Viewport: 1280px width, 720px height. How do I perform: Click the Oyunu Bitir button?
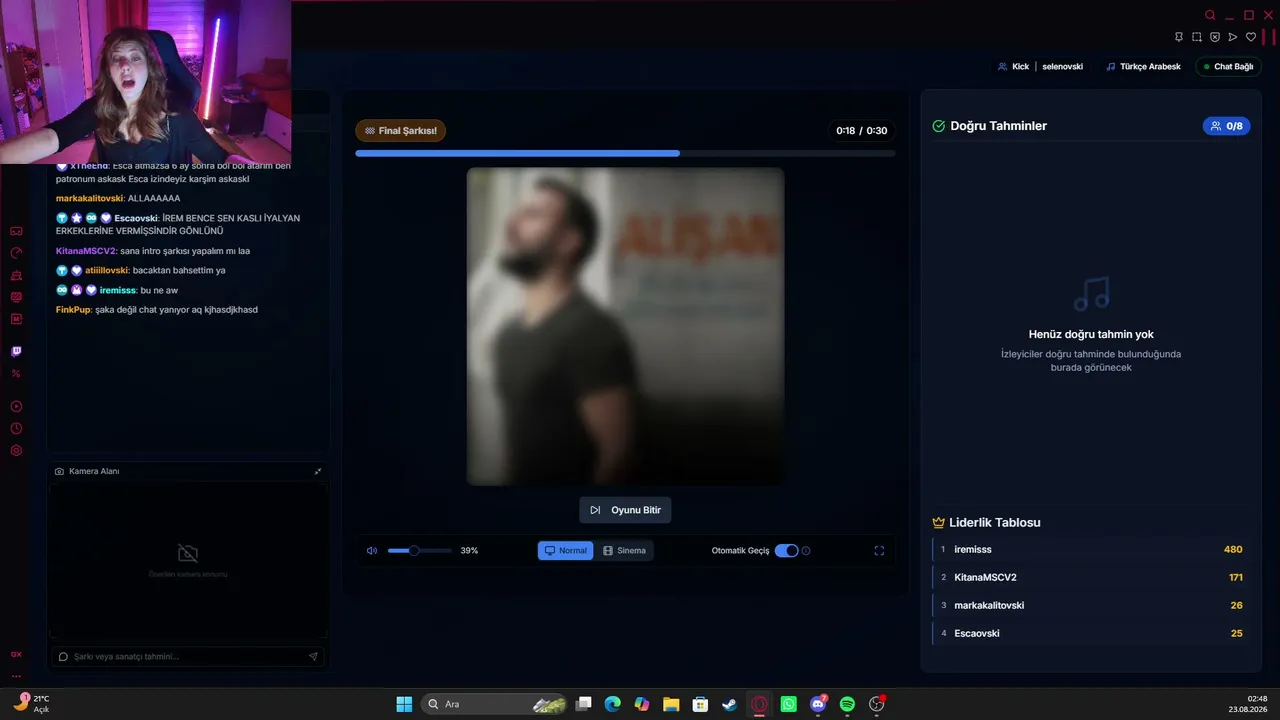(625, 510)
